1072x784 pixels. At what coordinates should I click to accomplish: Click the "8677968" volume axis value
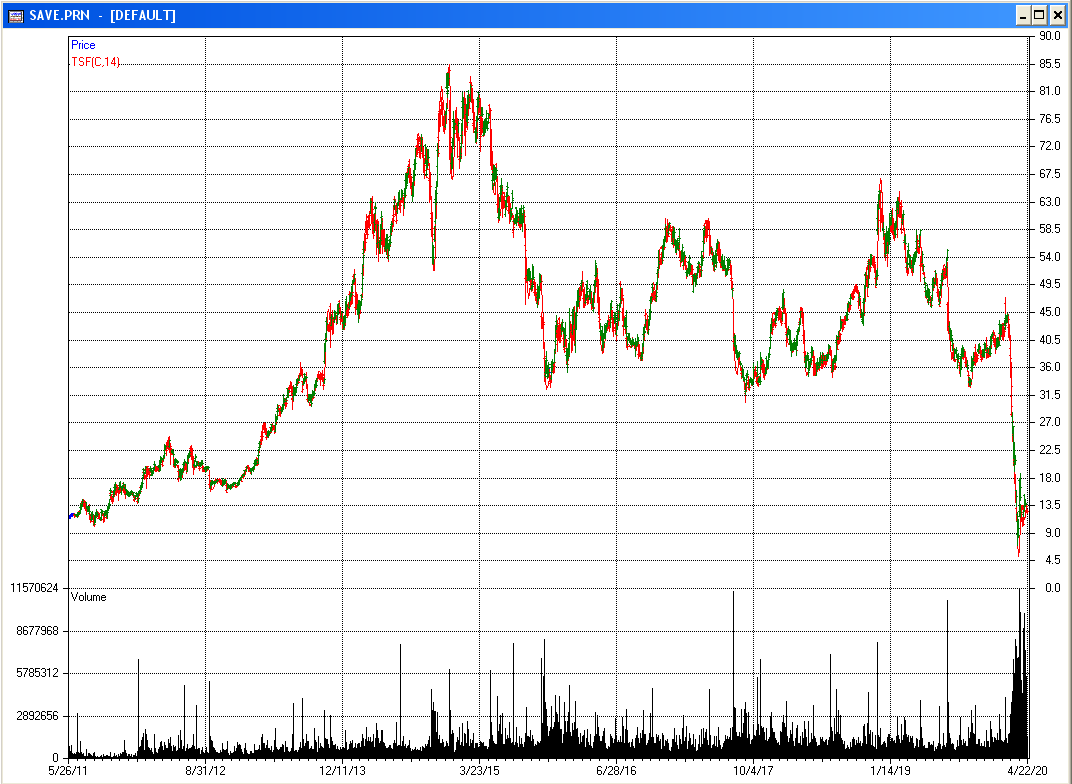point(37,631)
